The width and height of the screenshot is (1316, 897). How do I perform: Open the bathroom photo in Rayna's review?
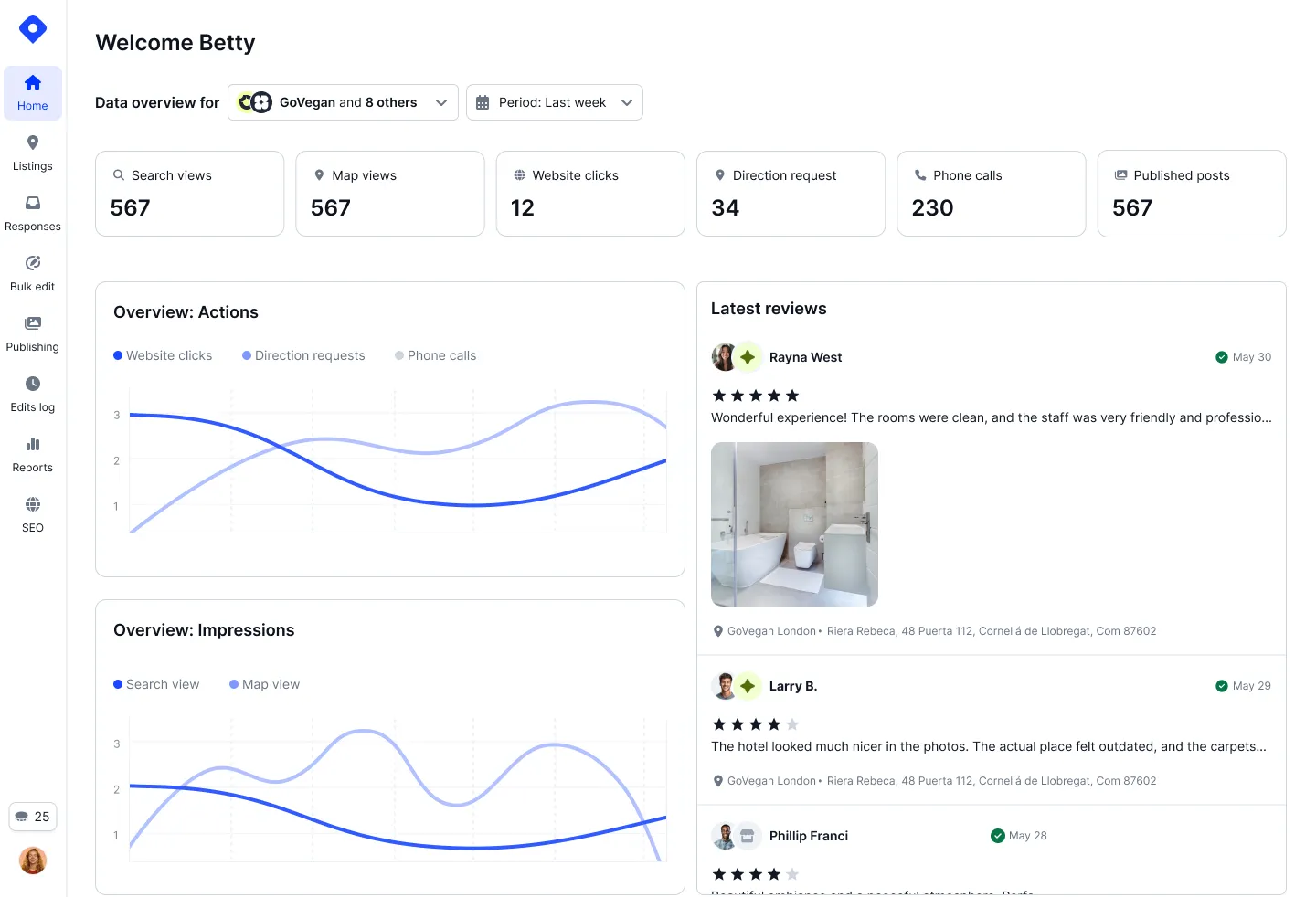[794, 524]
